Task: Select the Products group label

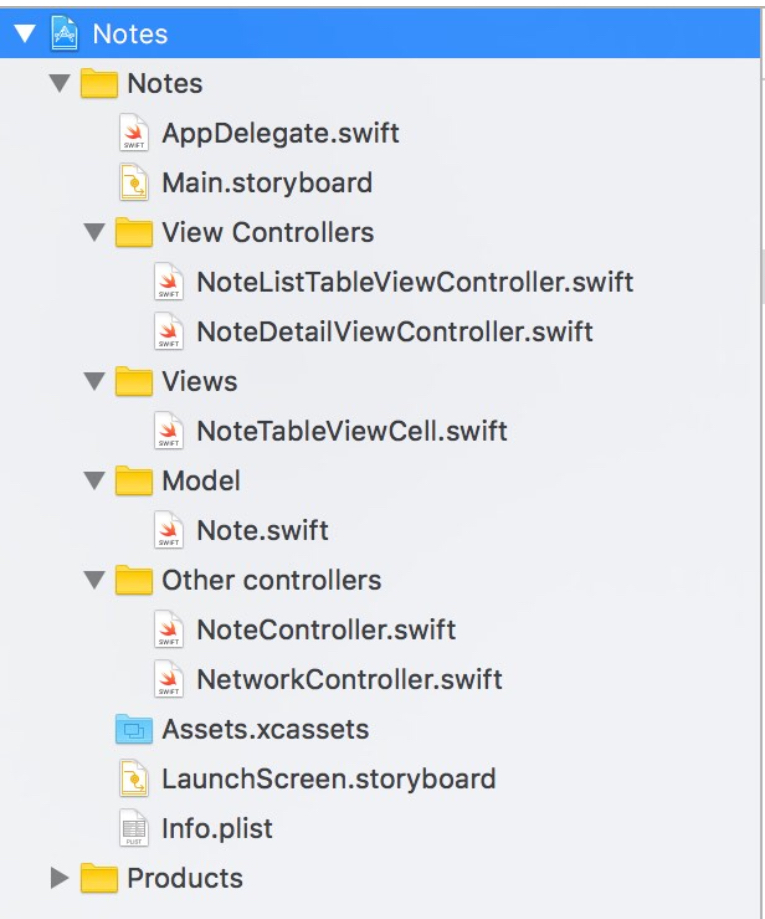Action: [x=185, y=878]
